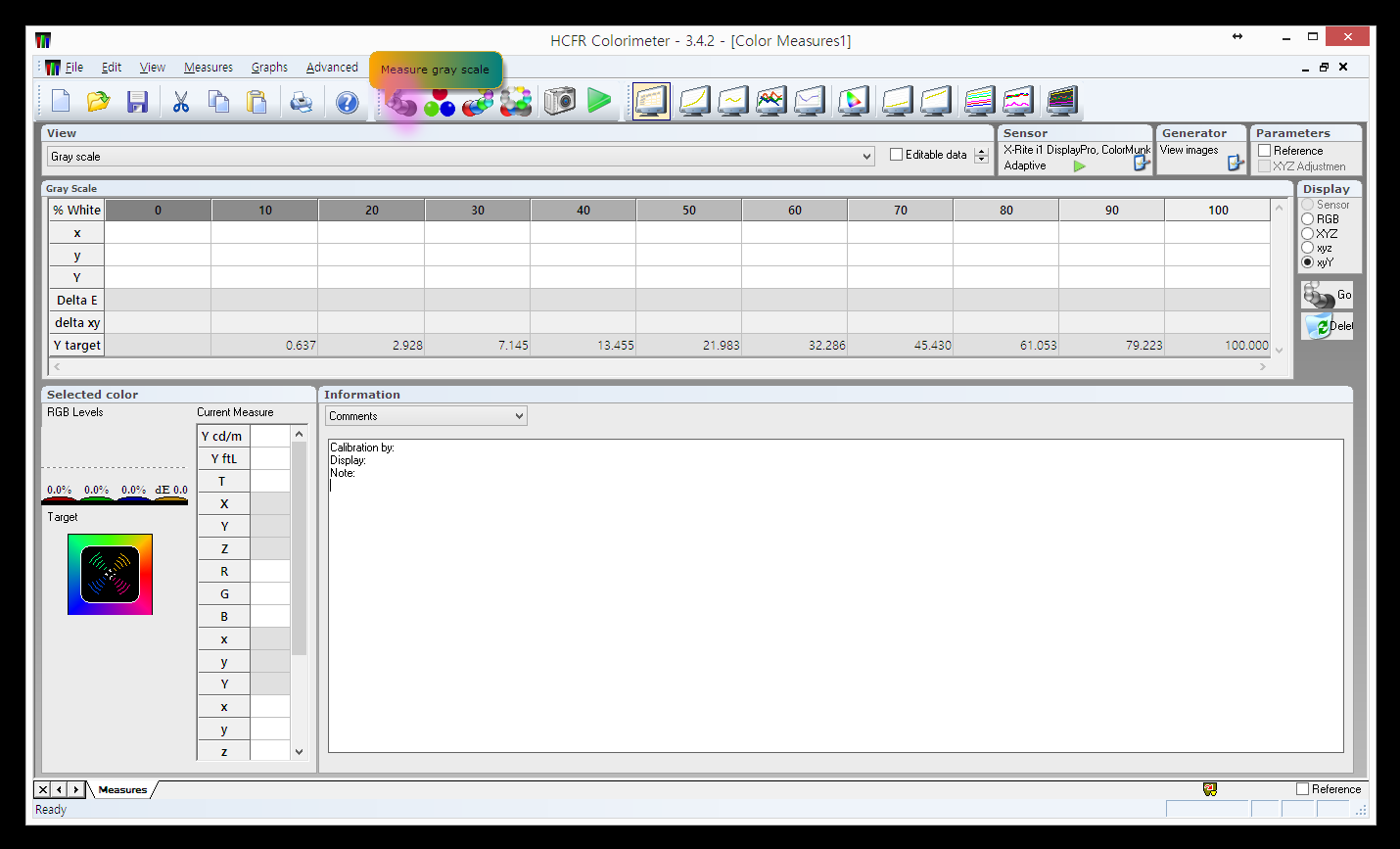Screen dimensions: 1400x849
Task: Open the Measures menu
Action: click(208, 68)
